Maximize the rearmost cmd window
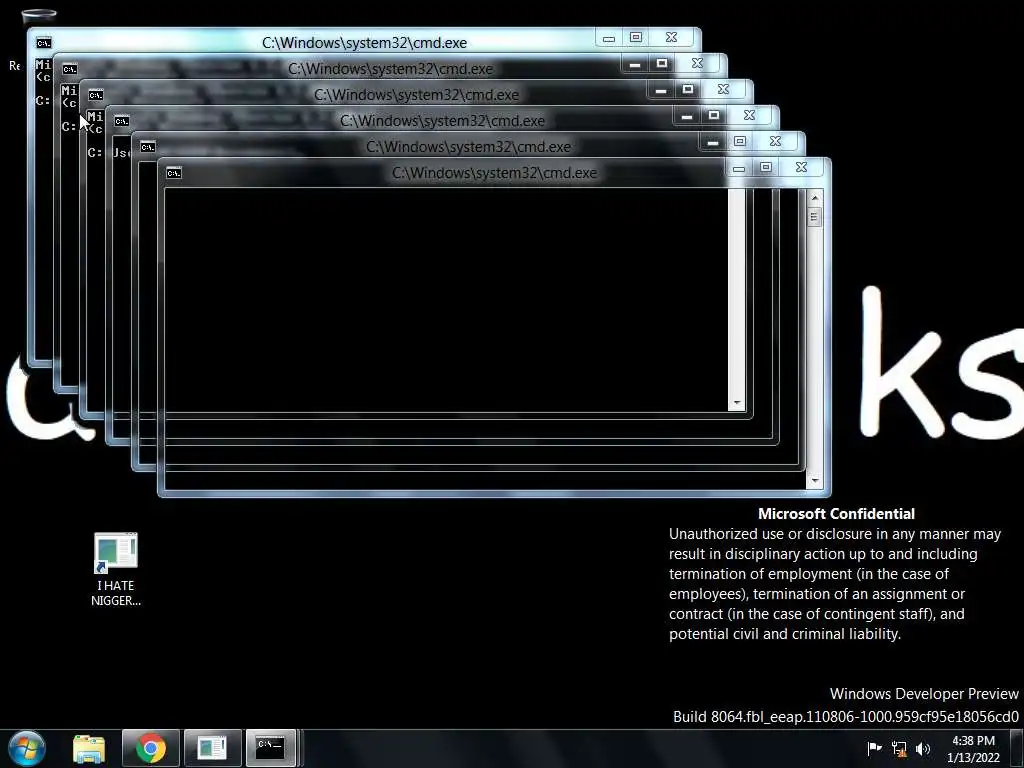Viewport: 1024px width, 768px height. [x=635, y=38]
